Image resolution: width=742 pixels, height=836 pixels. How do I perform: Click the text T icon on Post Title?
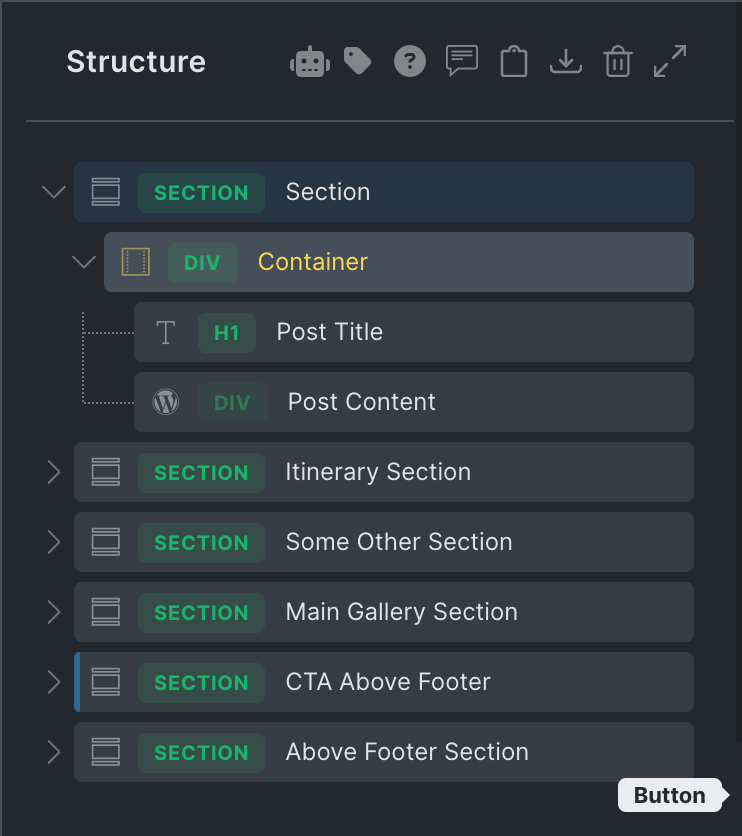[165, 332]
